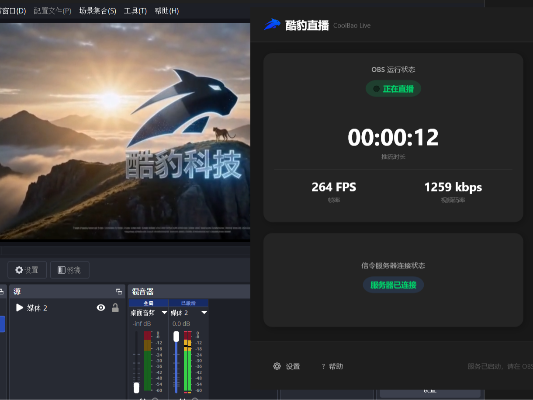Click the 滤镜 filters button under preview
This screenshot has width=533, height=400.
69,270
